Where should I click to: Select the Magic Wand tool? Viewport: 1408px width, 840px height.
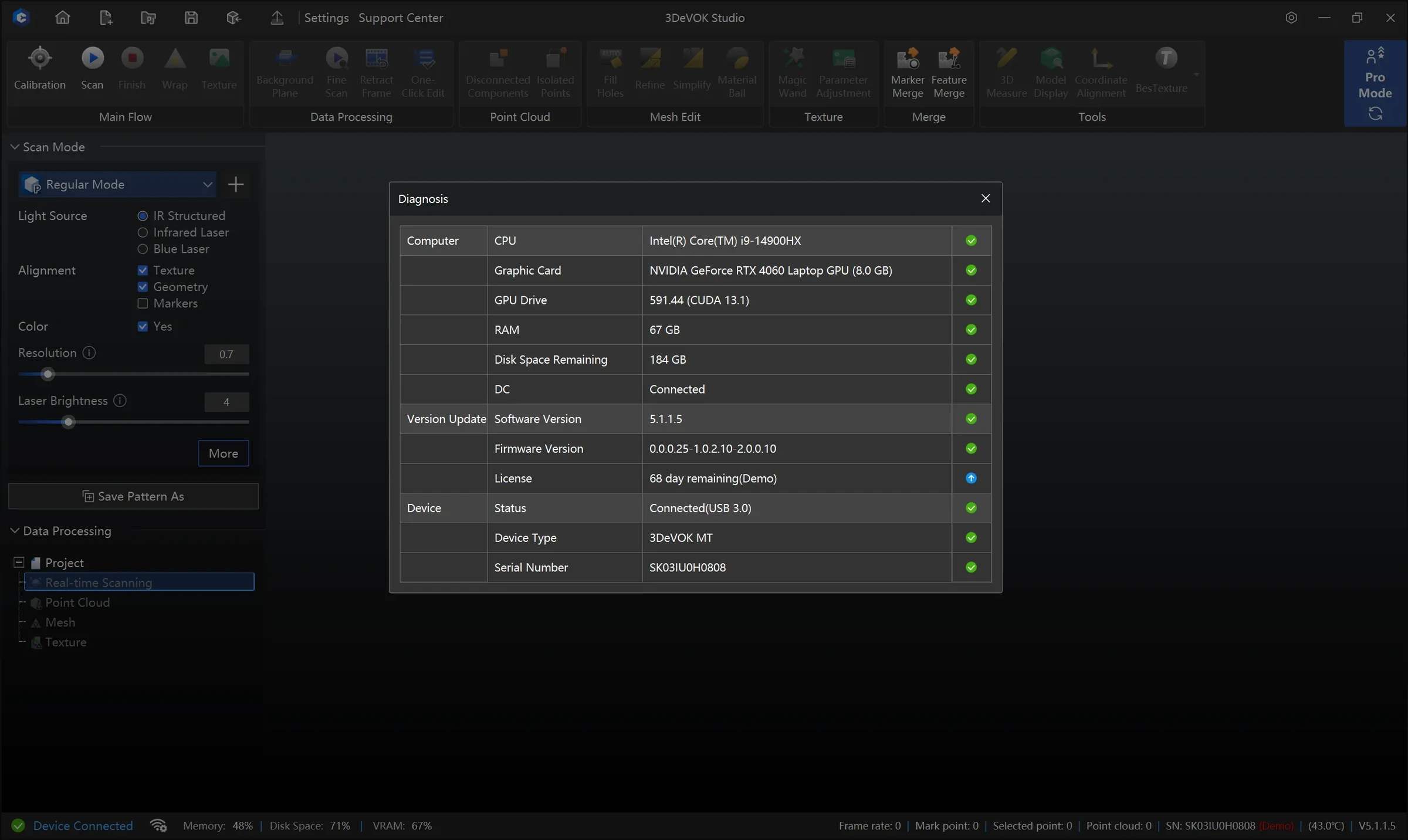pos(793,72)
